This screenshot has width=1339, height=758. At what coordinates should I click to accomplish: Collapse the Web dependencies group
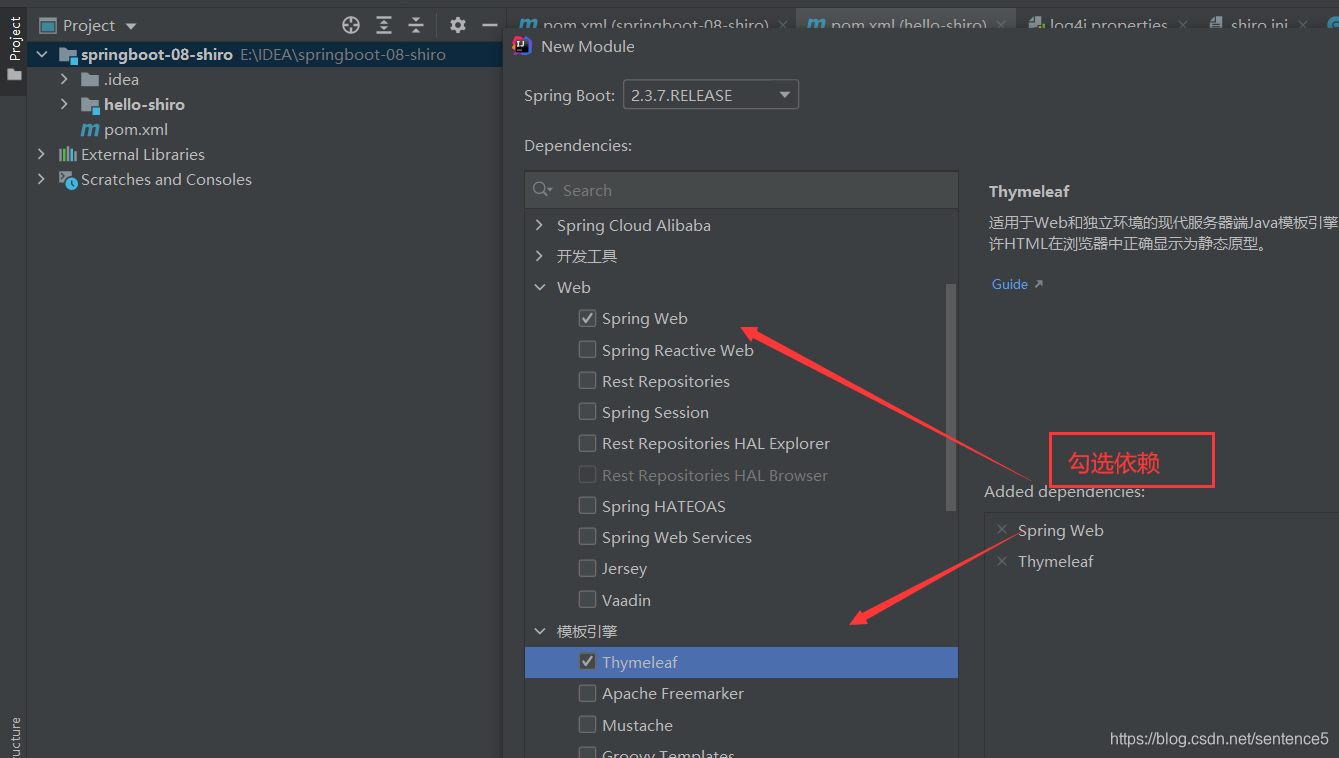click(540, 287)
